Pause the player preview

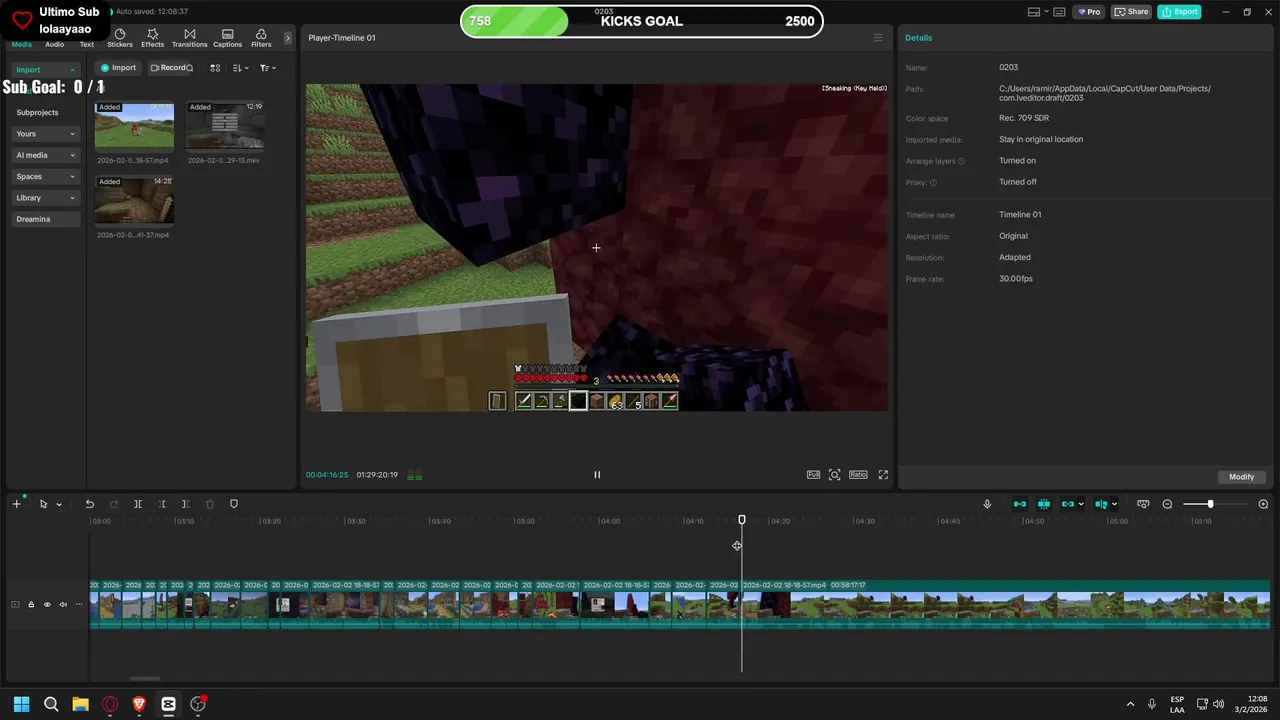(x=597, y=475)
